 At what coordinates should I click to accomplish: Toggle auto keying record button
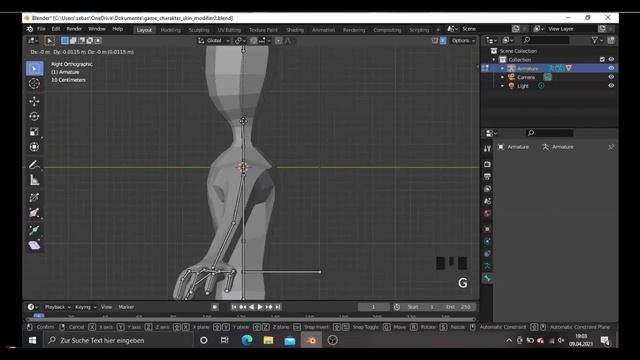tap(215, 307)
